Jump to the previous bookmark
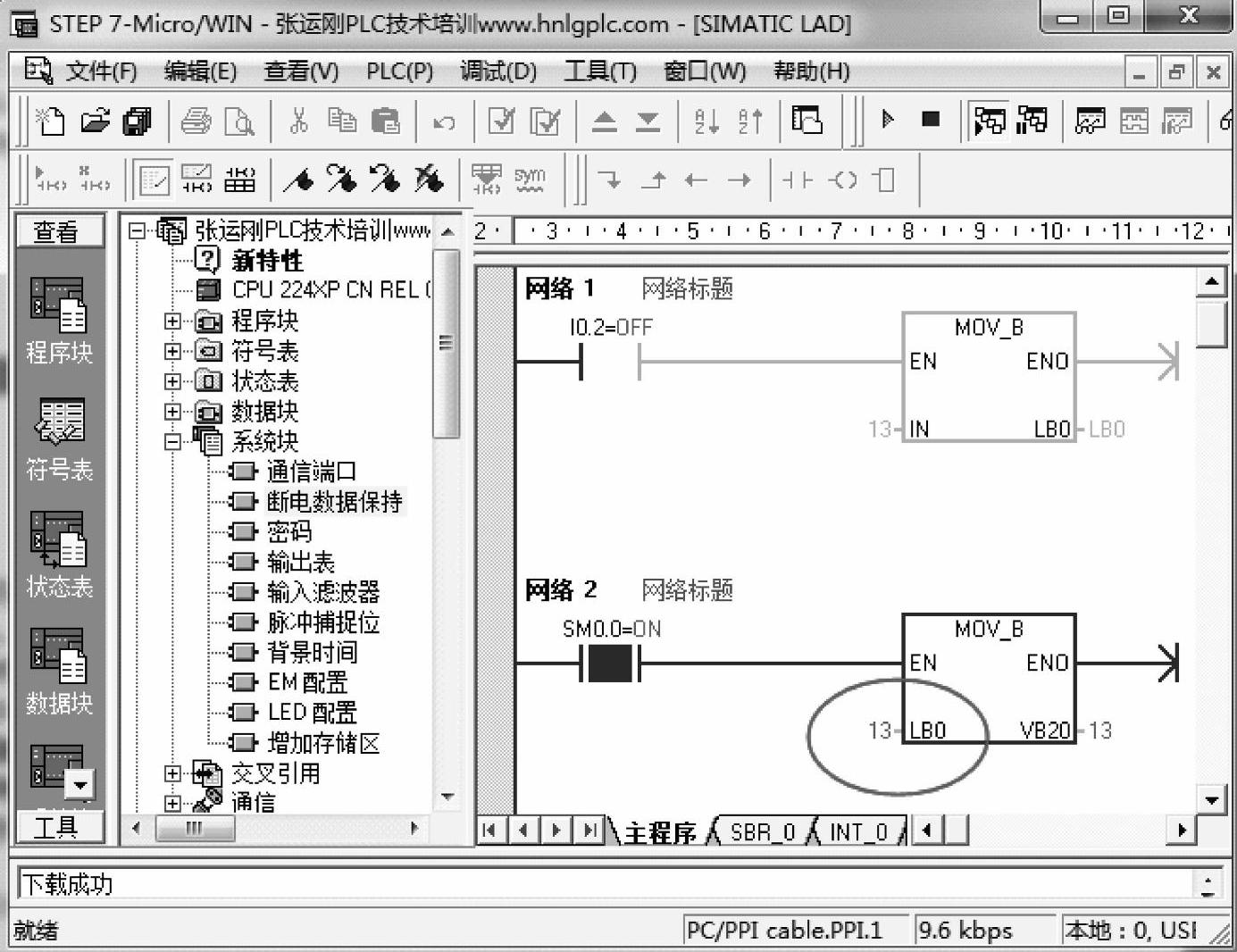The image size is (1237, 952). (385, 180)
